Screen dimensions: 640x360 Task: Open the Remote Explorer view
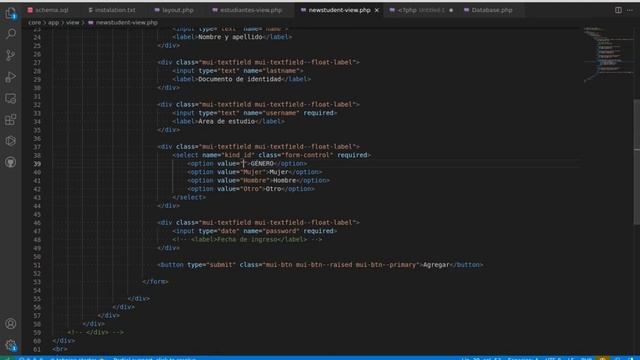pos(11,98)
